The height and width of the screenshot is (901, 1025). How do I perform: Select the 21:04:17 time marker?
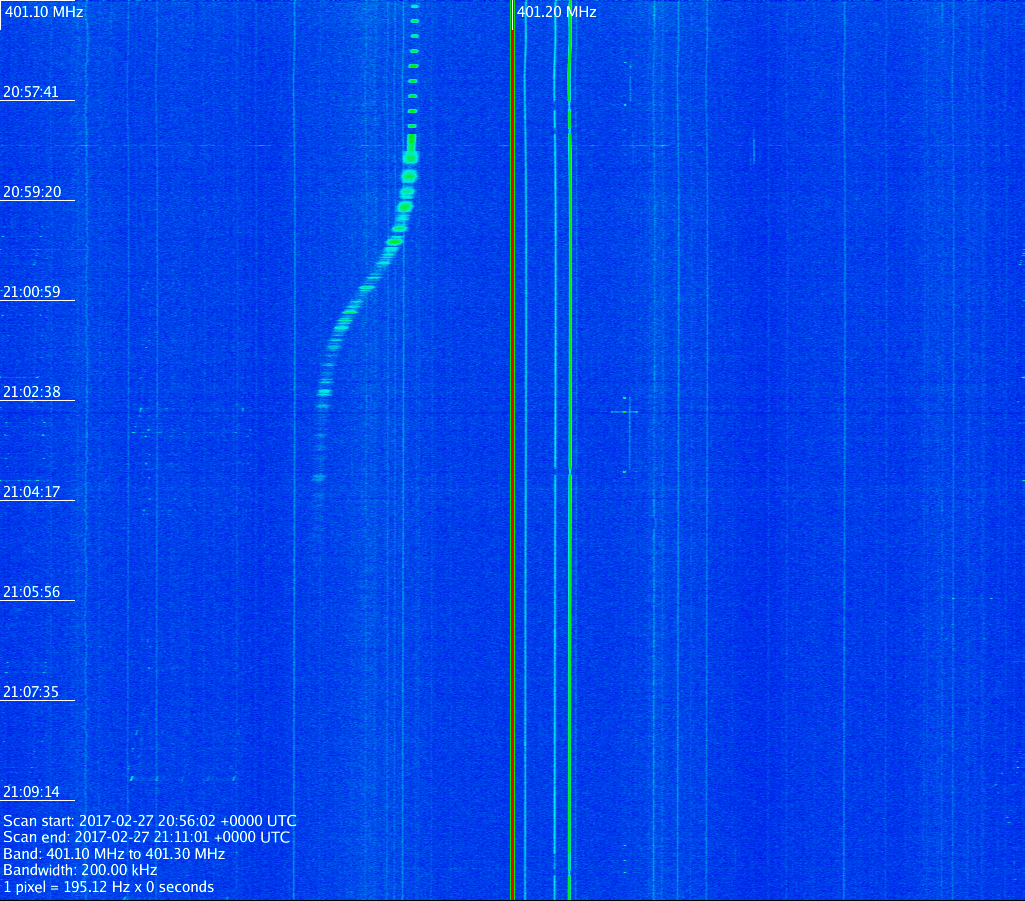(31, 492)
